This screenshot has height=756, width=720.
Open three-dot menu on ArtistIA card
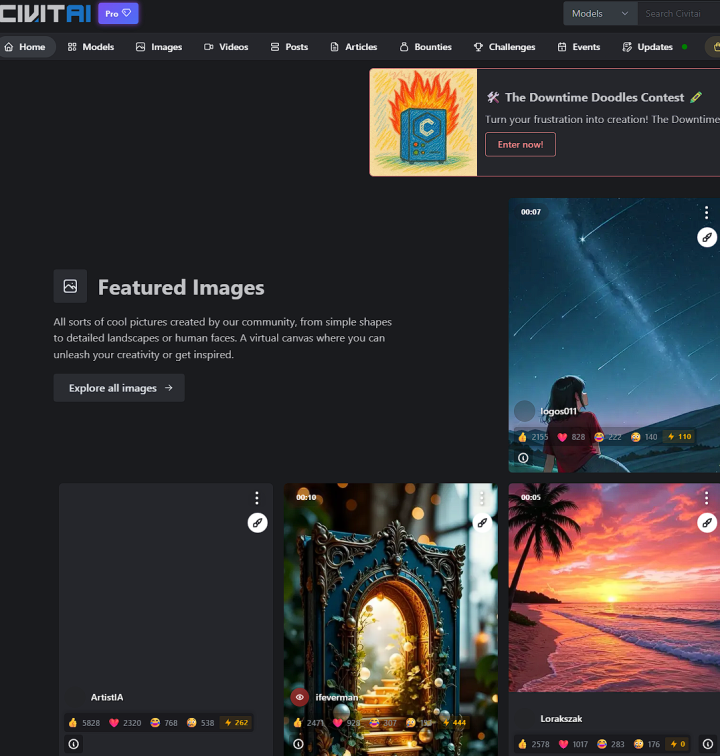pos(257,498)
